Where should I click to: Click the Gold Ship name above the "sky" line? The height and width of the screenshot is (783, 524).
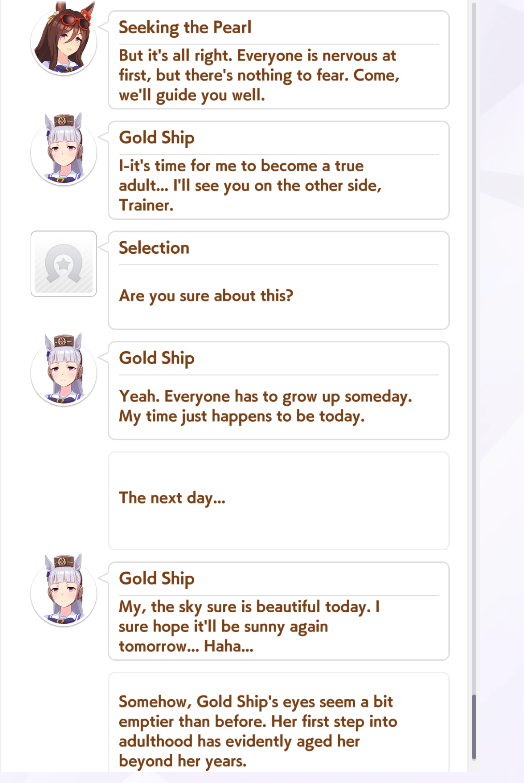tap(156, 578)
